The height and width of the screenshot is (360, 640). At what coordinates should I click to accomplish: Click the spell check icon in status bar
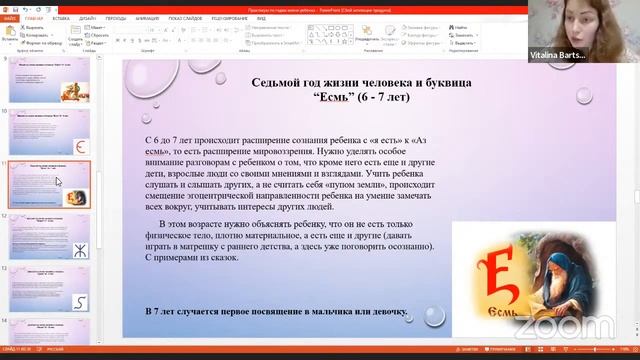(x=39, y=349)
